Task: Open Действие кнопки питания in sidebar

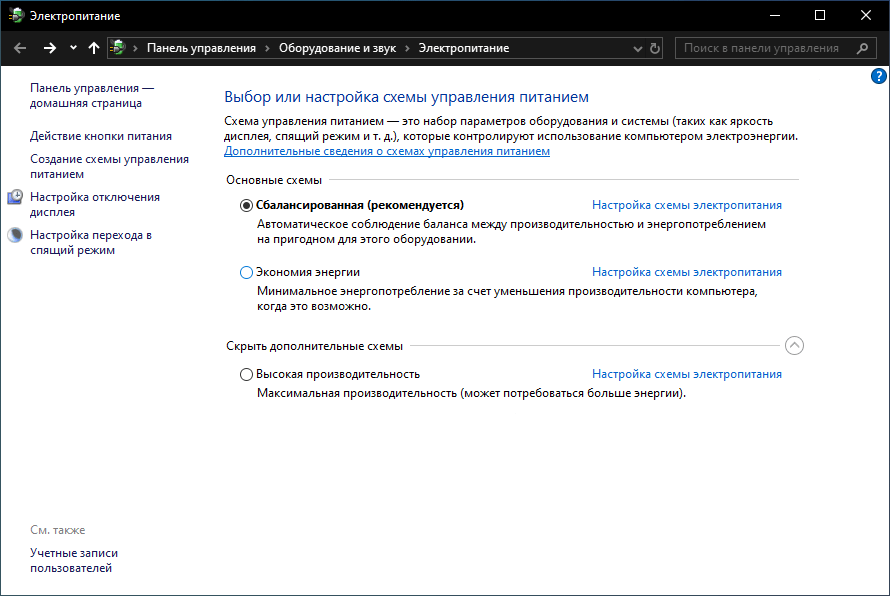Action: pyautogui.click(x=101, y=136)
